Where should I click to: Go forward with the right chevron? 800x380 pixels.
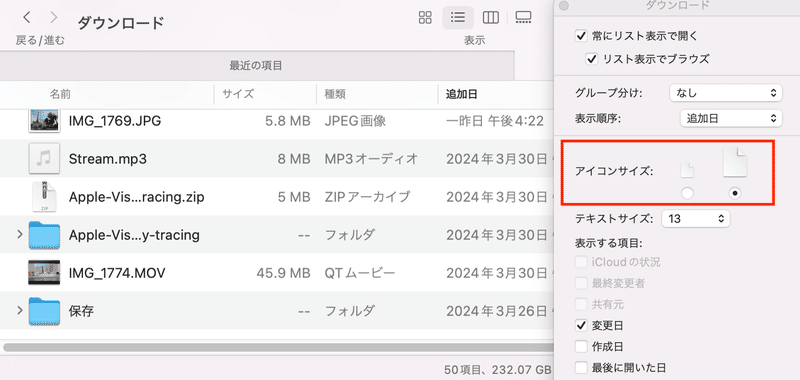point(54,18)
